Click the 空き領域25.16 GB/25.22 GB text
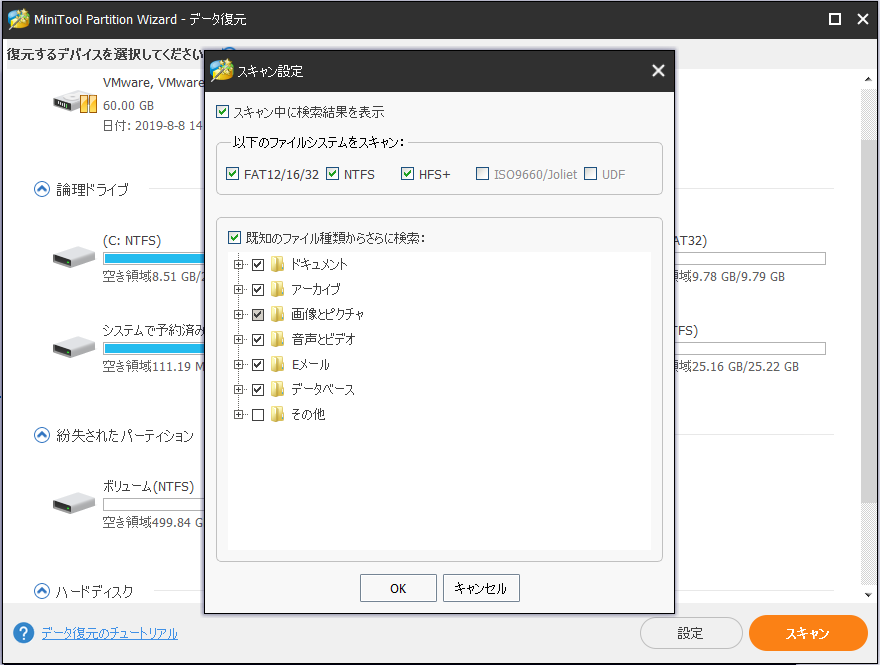 click(737, 366)
